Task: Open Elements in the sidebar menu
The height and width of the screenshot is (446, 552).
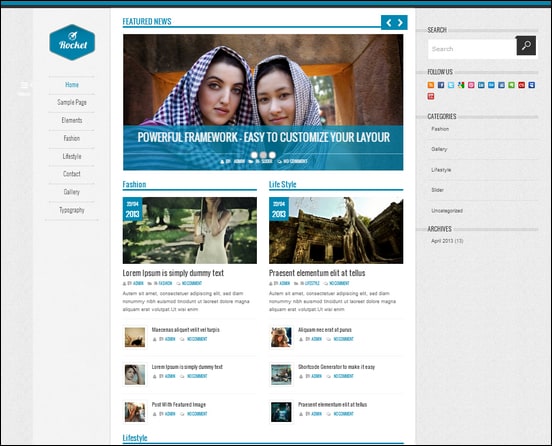Action: click(x=72, y=120)
